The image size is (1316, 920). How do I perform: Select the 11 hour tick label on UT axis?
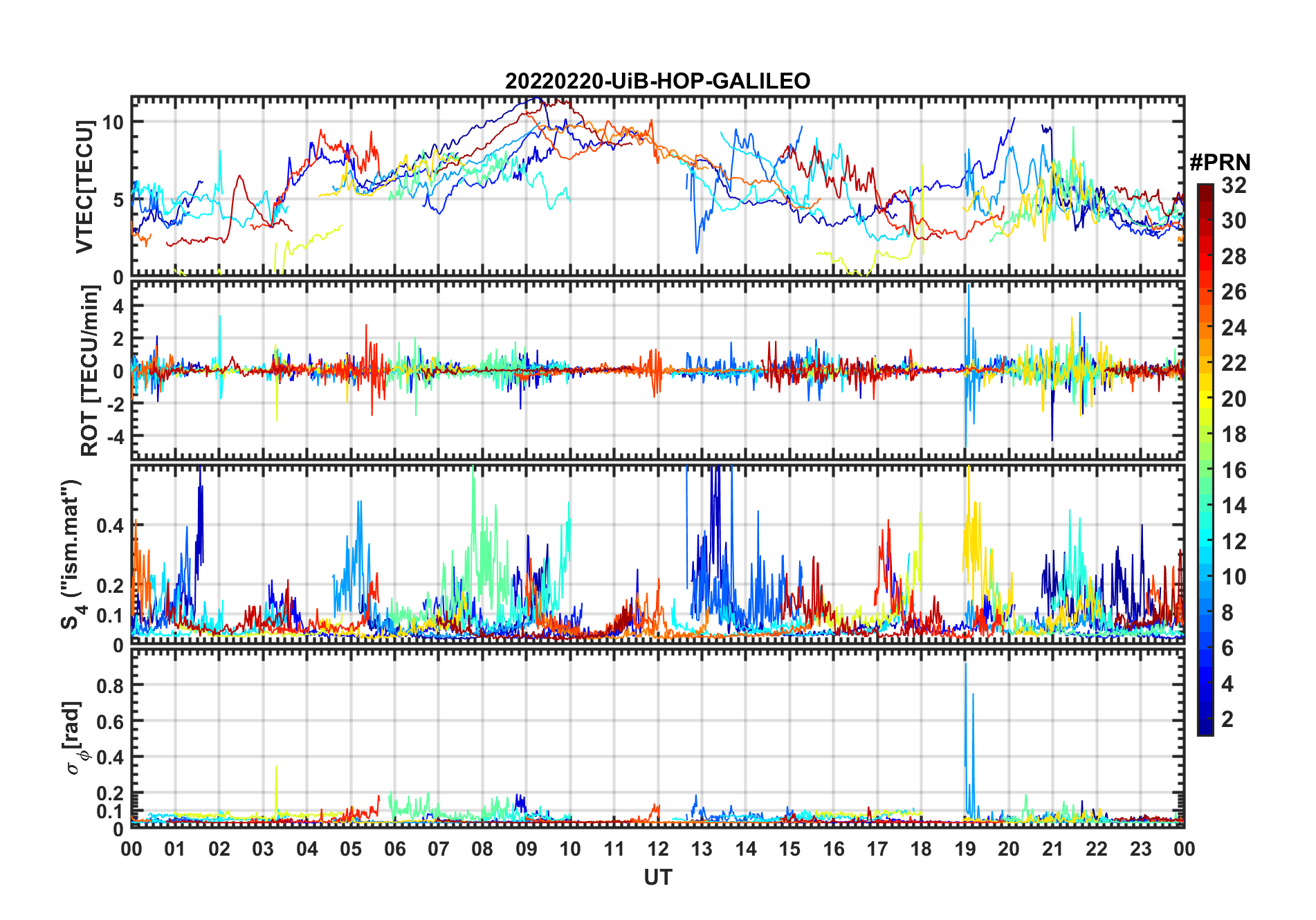(x=614, y=849)
